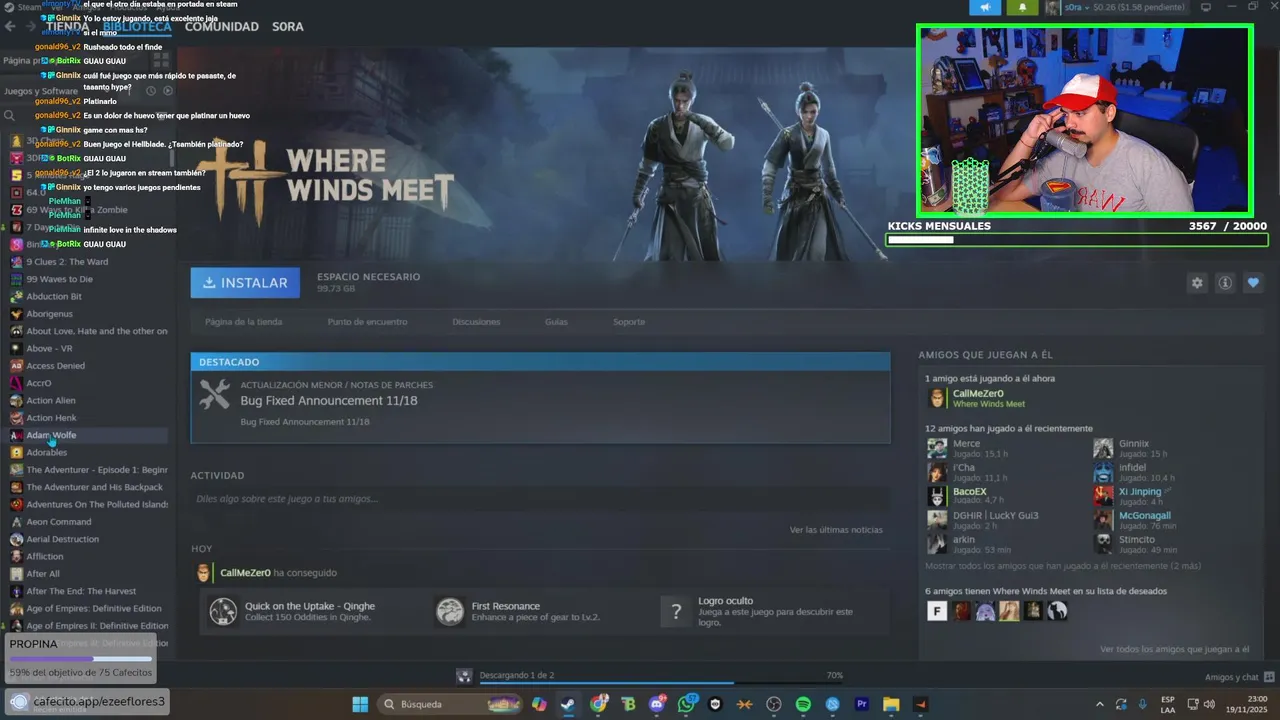
Task: Open ESP LAA language indicator
Action: [x=1168, y=704]
